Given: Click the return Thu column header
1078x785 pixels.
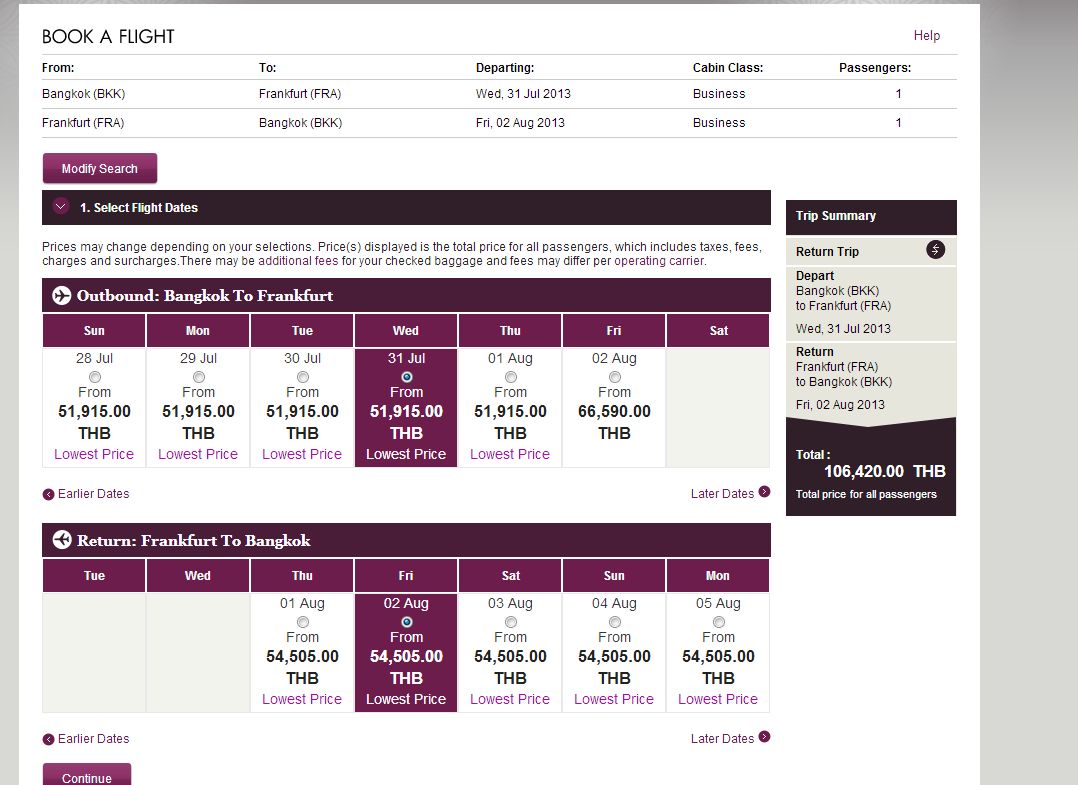Looking at the screenshot, I should [302, 576].
